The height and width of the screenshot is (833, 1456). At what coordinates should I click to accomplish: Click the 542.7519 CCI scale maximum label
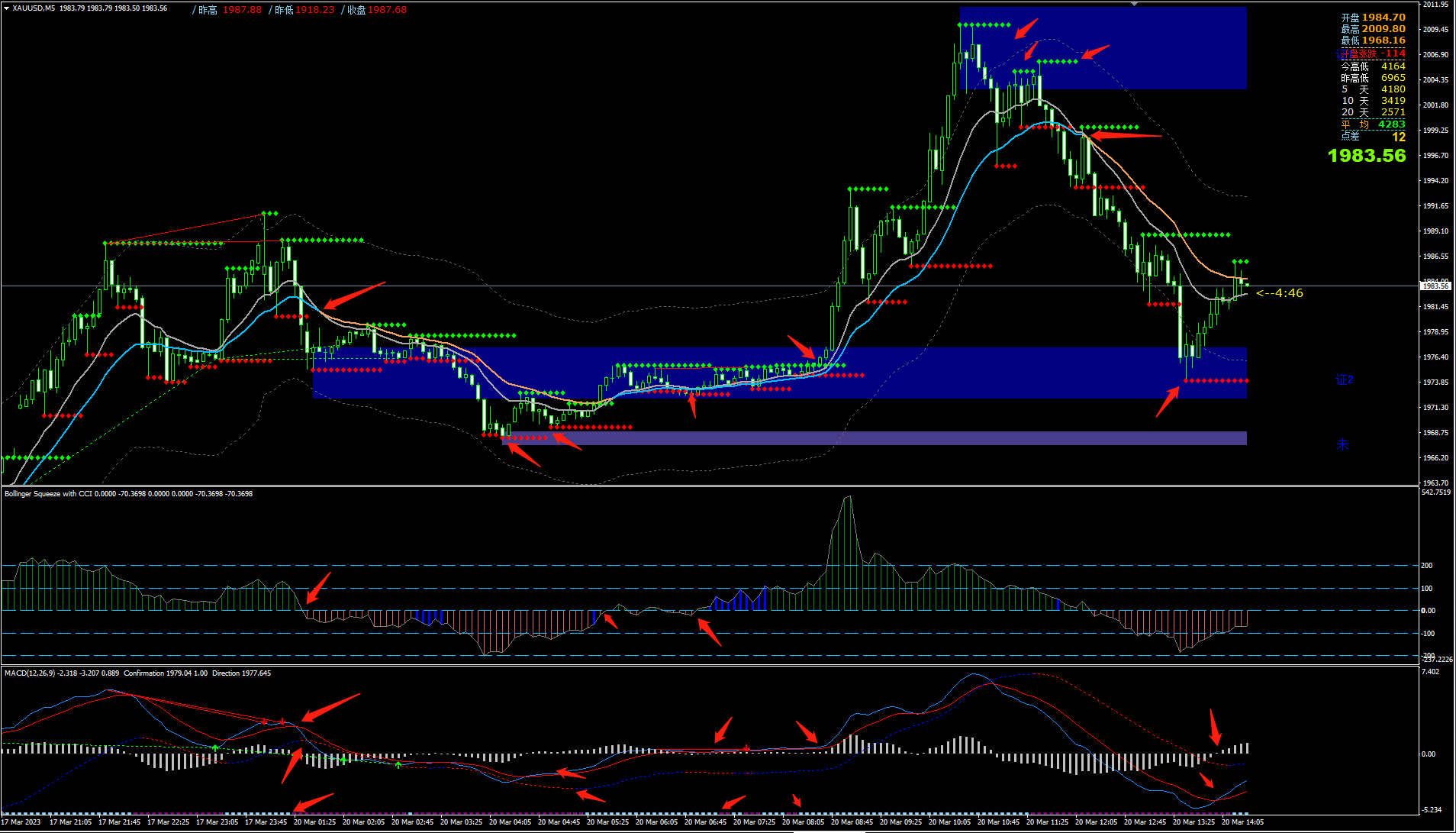(1436, 492)
